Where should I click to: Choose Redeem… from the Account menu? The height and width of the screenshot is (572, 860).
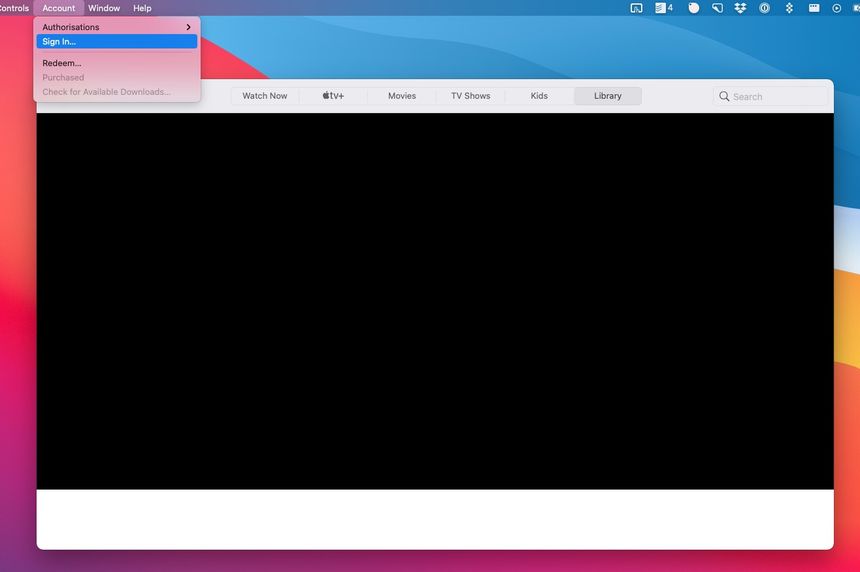[62, 63]
